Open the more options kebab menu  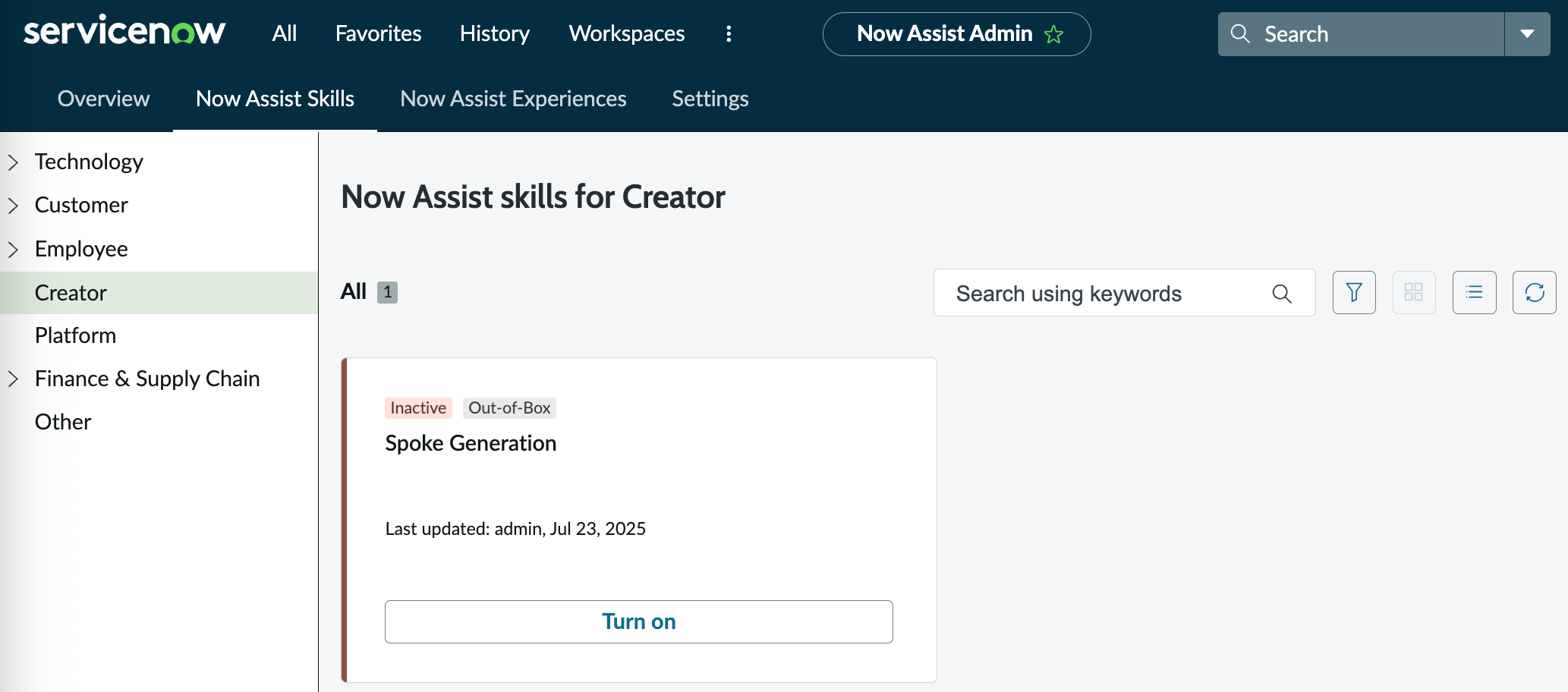coord(729,33)
